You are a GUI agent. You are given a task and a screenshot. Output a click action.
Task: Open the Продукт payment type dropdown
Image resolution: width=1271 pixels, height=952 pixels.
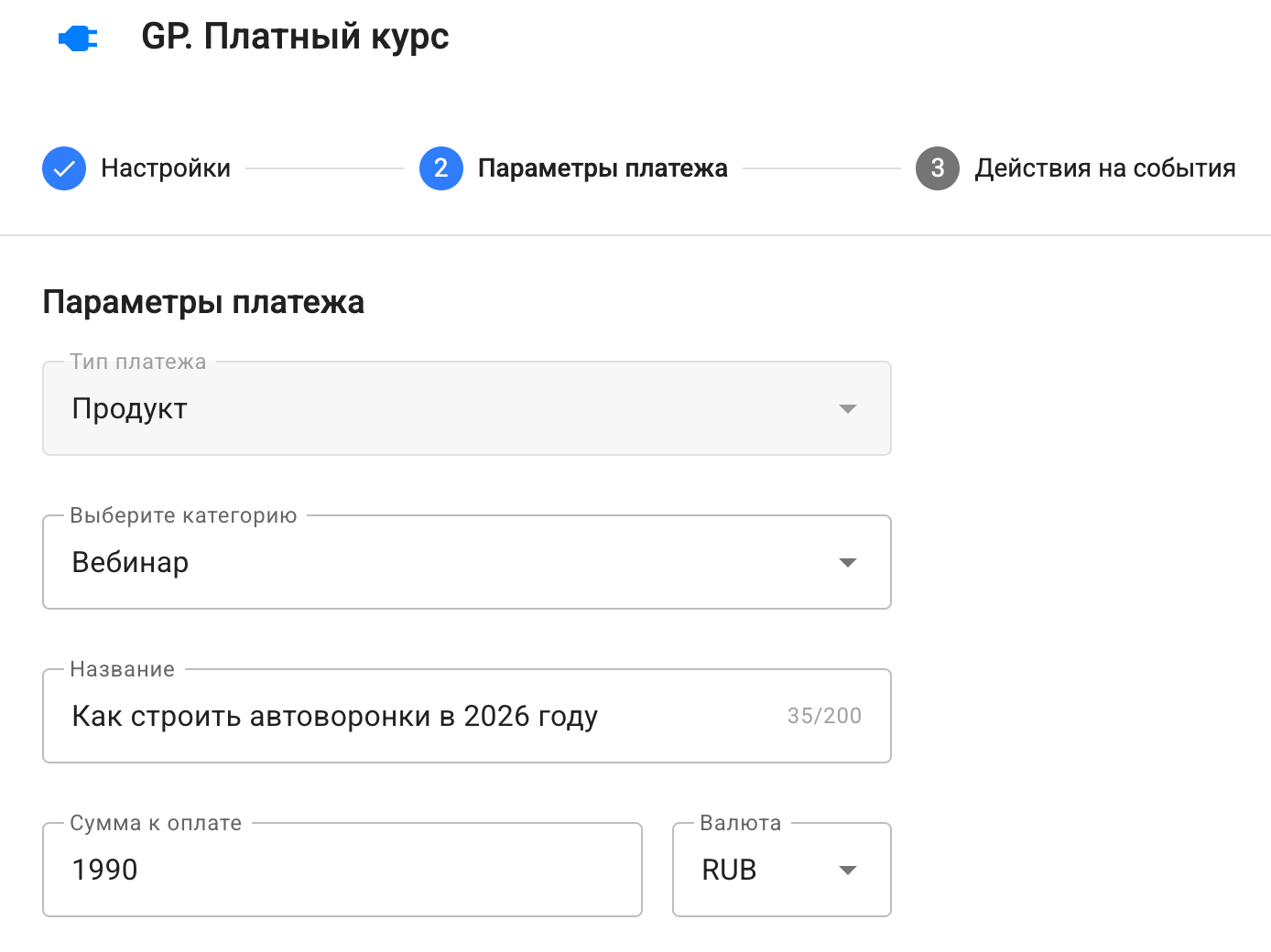tap(440, 409)
